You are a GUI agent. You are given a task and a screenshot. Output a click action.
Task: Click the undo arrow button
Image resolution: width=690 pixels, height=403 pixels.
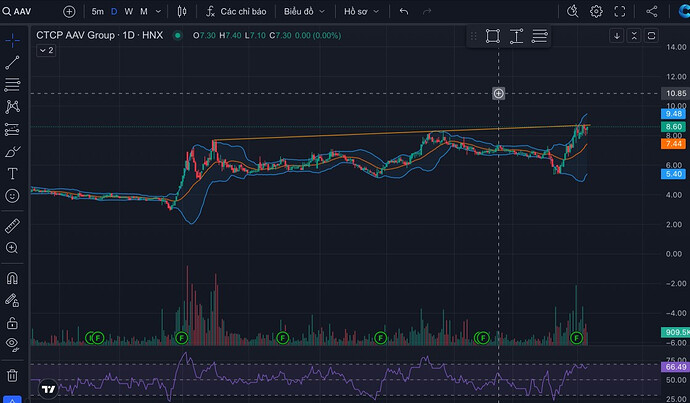click(x=403, y=12)
